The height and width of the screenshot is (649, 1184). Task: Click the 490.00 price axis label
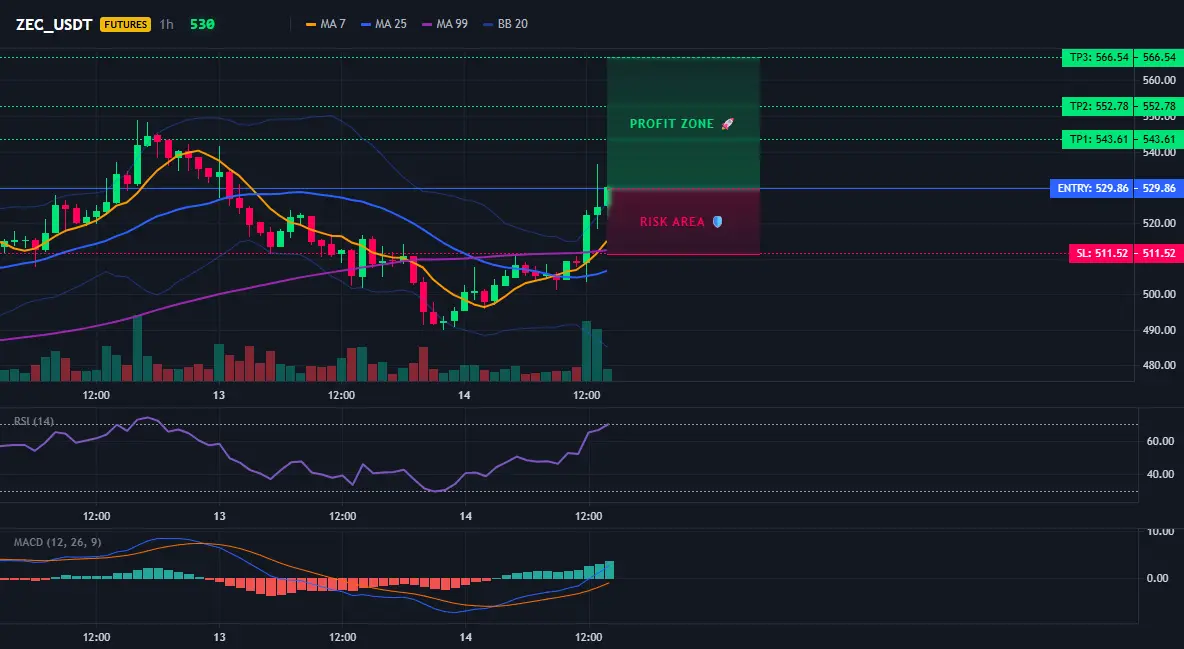coord(1159,330)
